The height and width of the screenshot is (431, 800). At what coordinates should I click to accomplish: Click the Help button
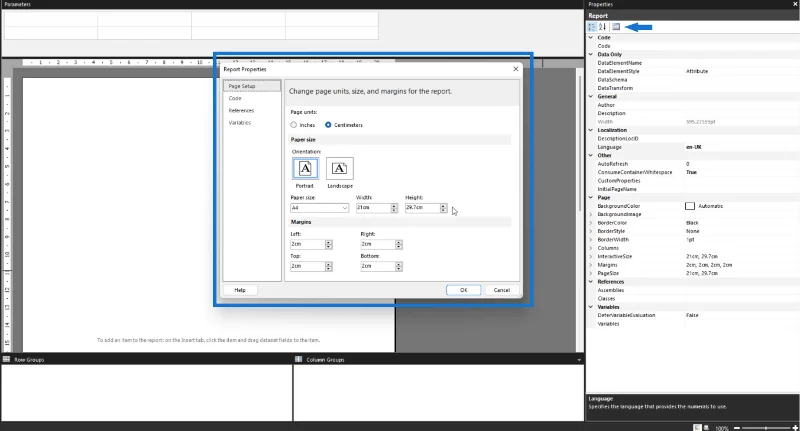click(x=240, y=290)
